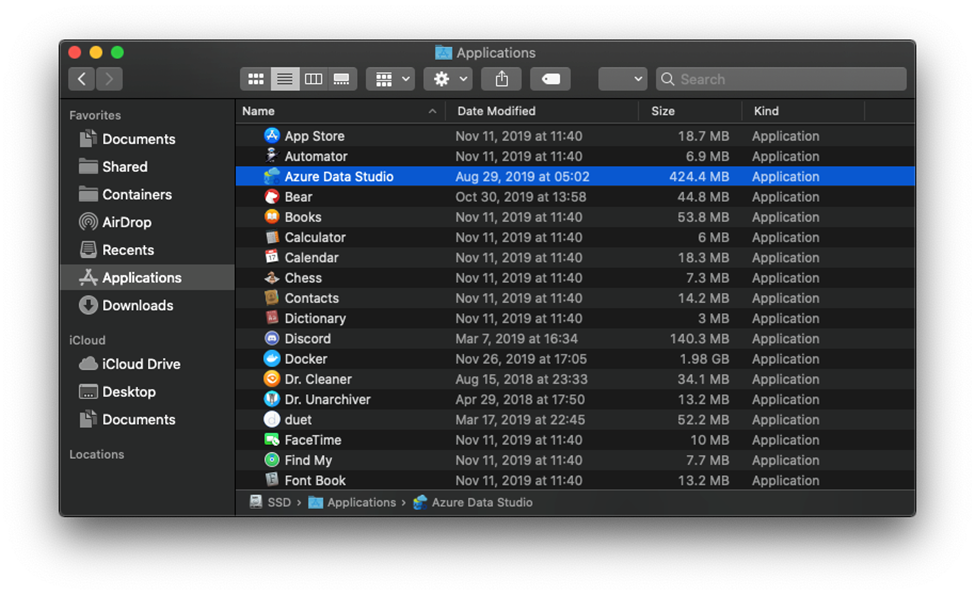975x595 pixels.
Task: Select the Contacts app icon
Action: [x=272, y=298]
